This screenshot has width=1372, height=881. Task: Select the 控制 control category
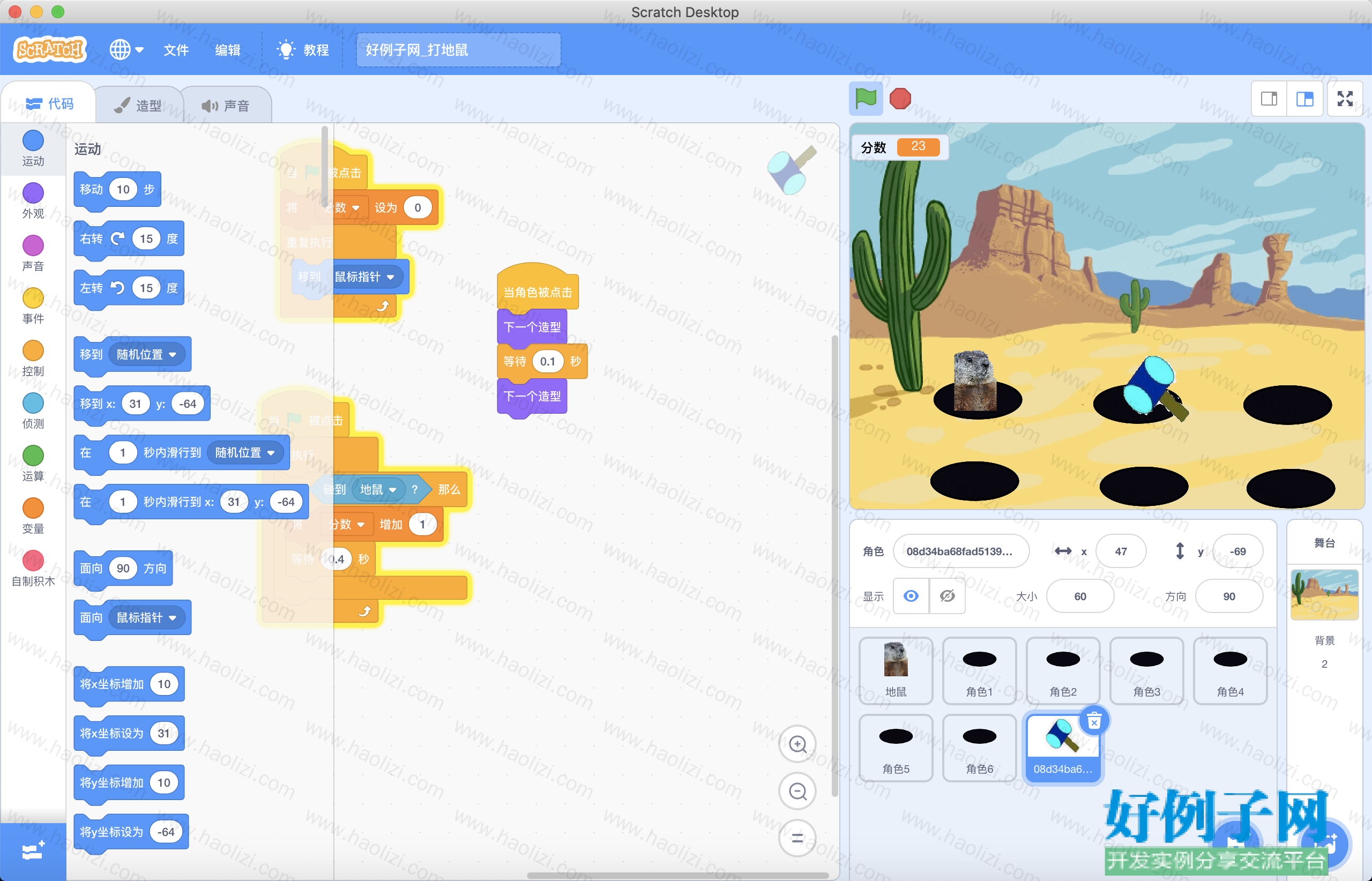pos(33,359)
